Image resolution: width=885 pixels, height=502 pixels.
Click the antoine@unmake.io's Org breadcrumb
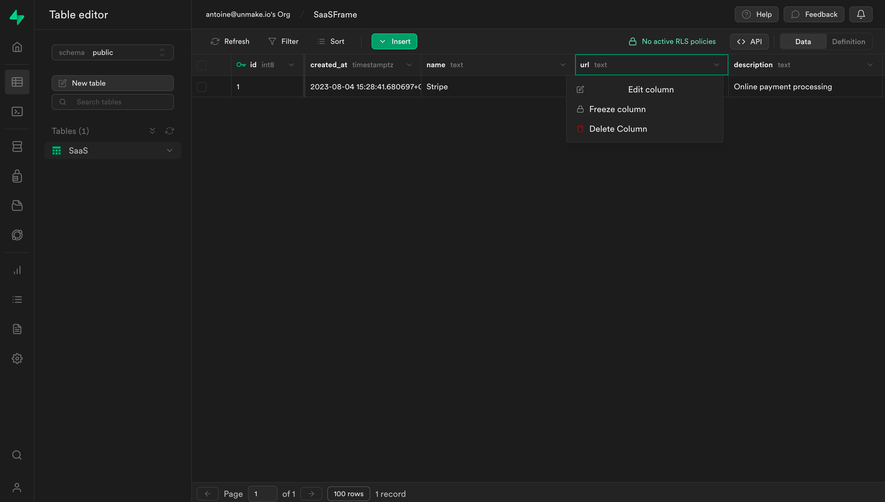pos(248,15)
